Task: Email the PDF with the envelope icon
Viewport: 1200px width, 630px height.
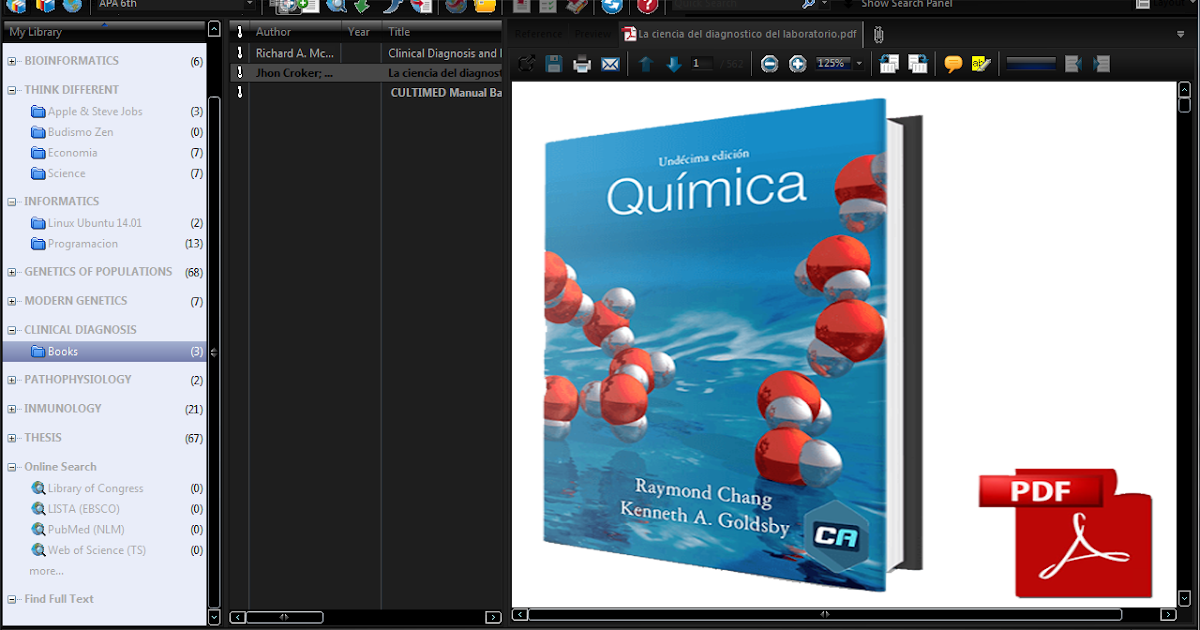Action: click(x=610, y=64)
